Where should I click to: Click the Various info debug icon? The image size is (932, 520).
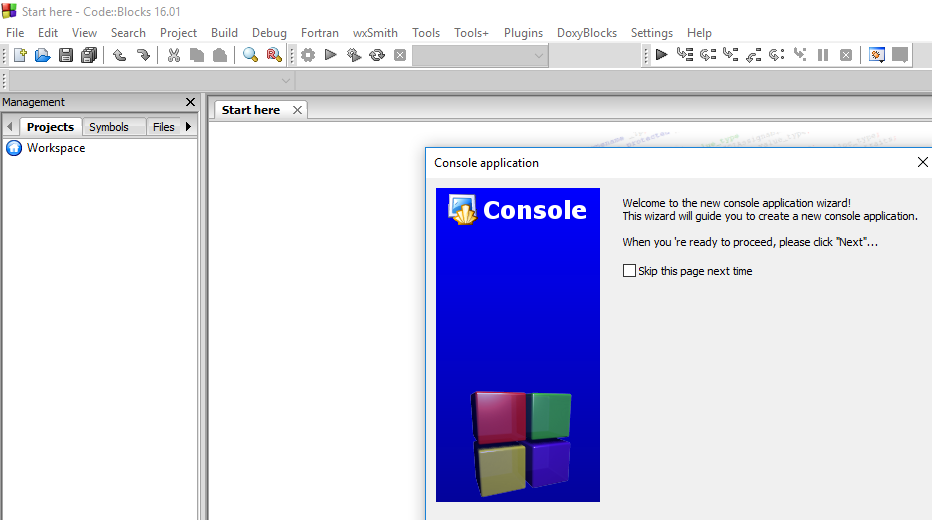(900, 55)
